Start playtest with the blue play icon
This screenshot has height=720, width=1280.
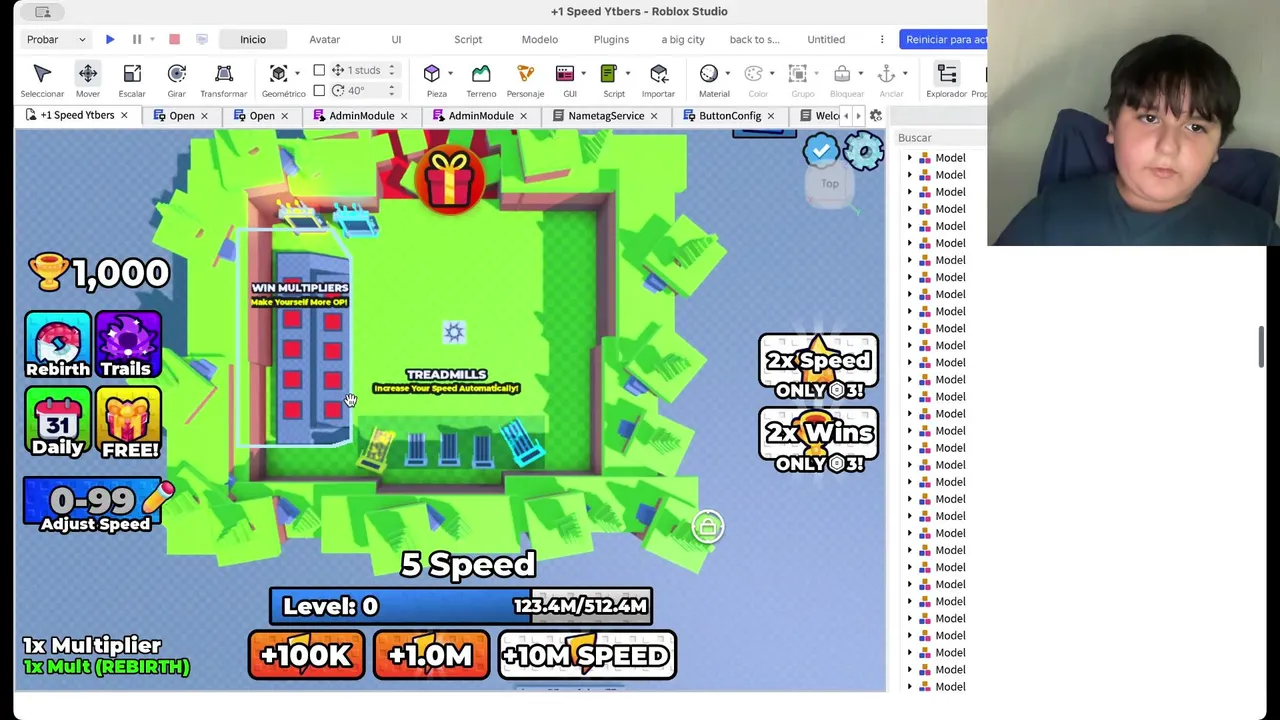tap(110, 39)
